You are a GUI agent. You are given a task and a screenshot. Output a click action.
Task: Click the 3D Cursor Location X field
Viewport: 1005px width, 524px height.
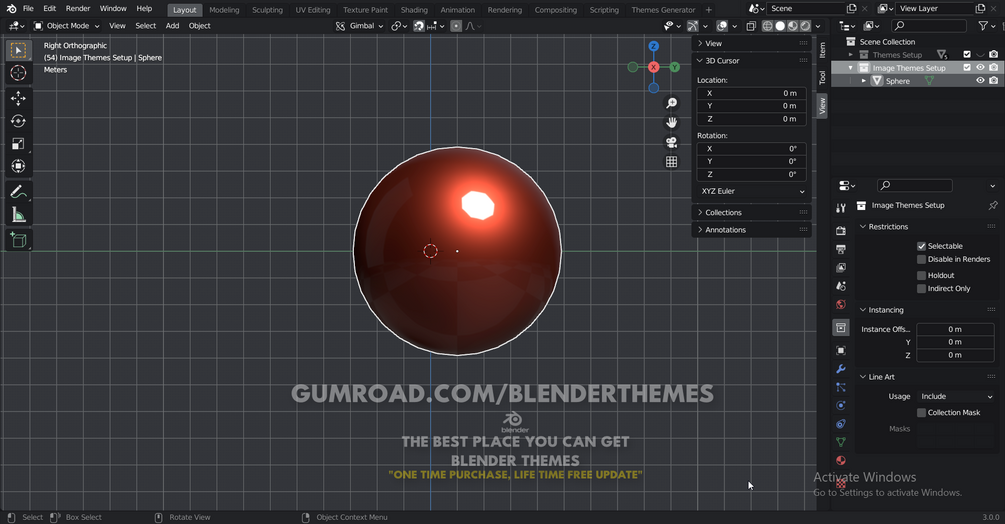tap(752, 94)
